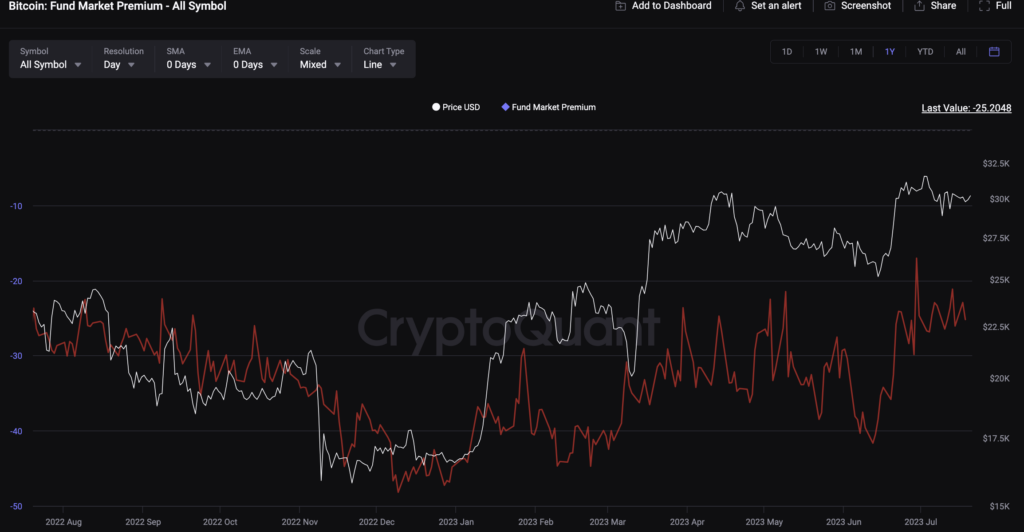The width and height of the screenshot is (1024, 532).
Task: Expand the Symbol dropdown
Action: coord(51,65)
